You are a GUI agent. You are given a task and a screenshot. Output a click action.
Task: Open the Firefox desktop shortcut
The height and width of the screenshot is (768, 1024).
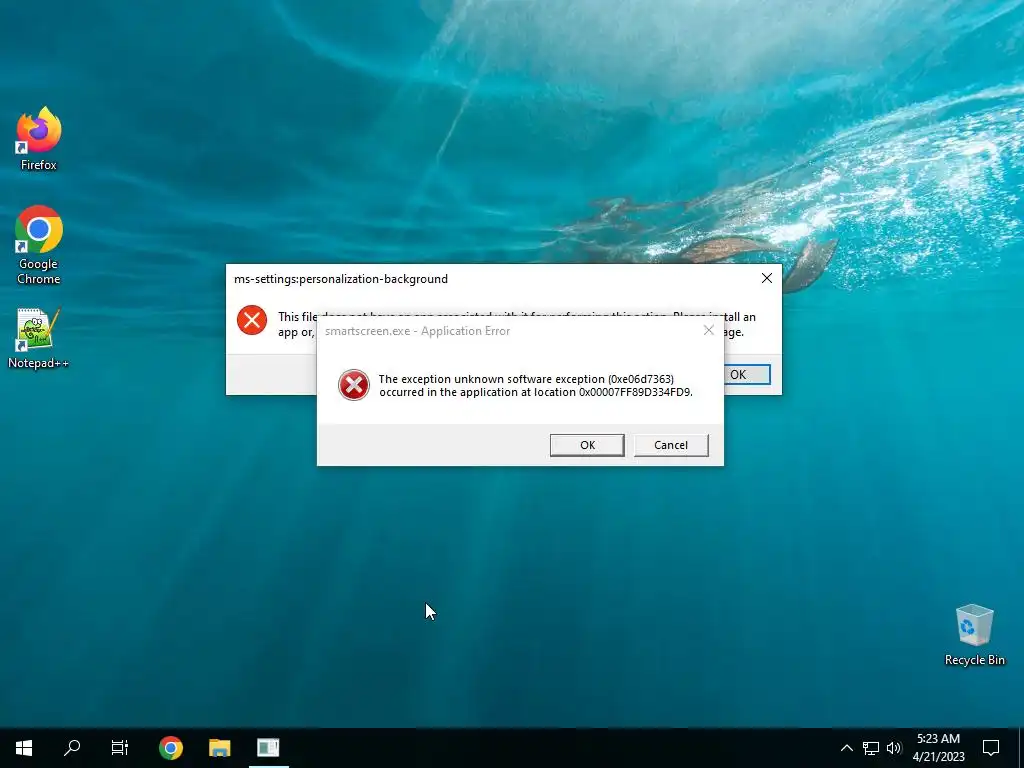pyautogui.click(x=39, y=138)
